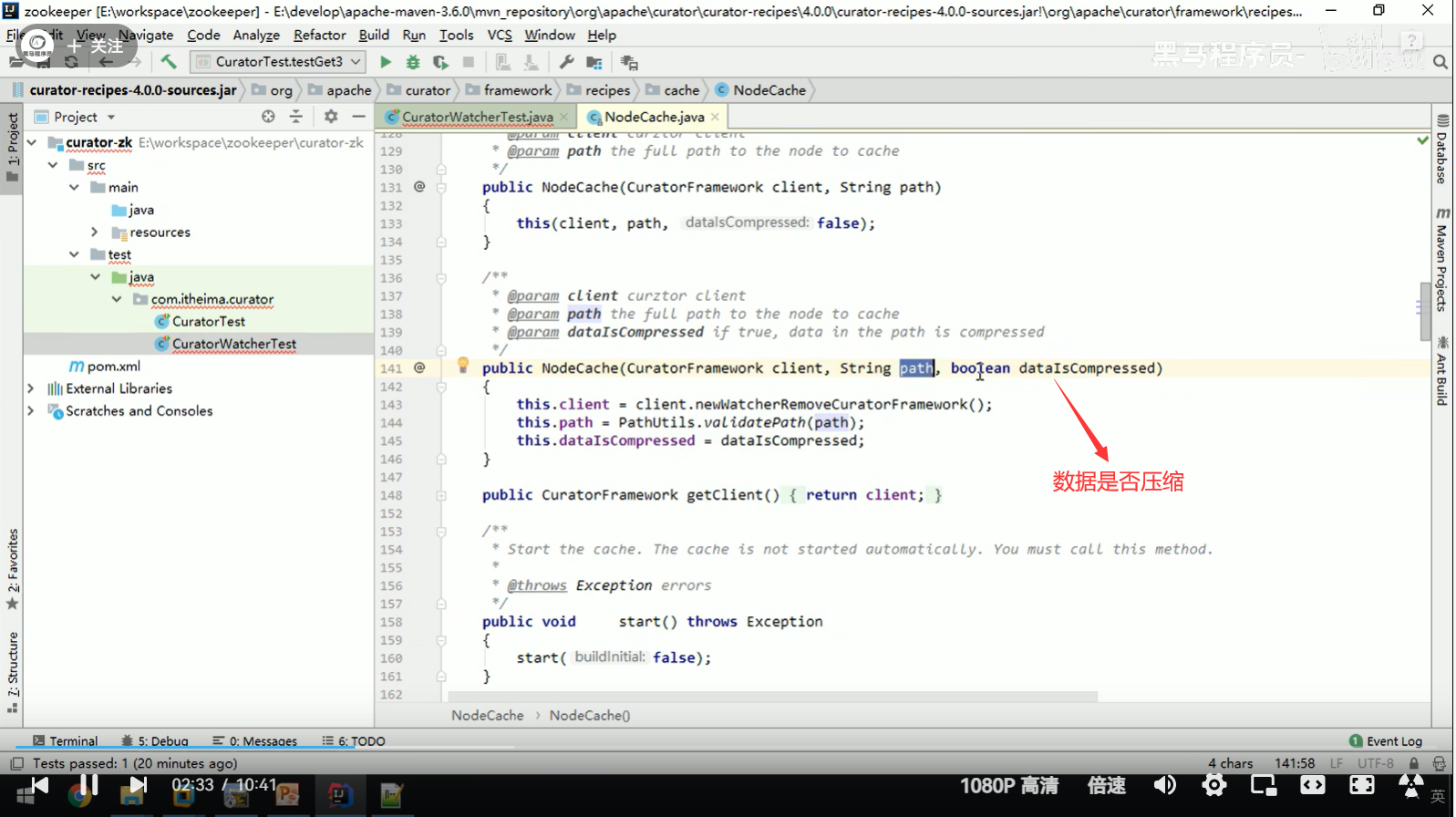
Task: Close the NodeCache.java tab
Action: (715, 117)
